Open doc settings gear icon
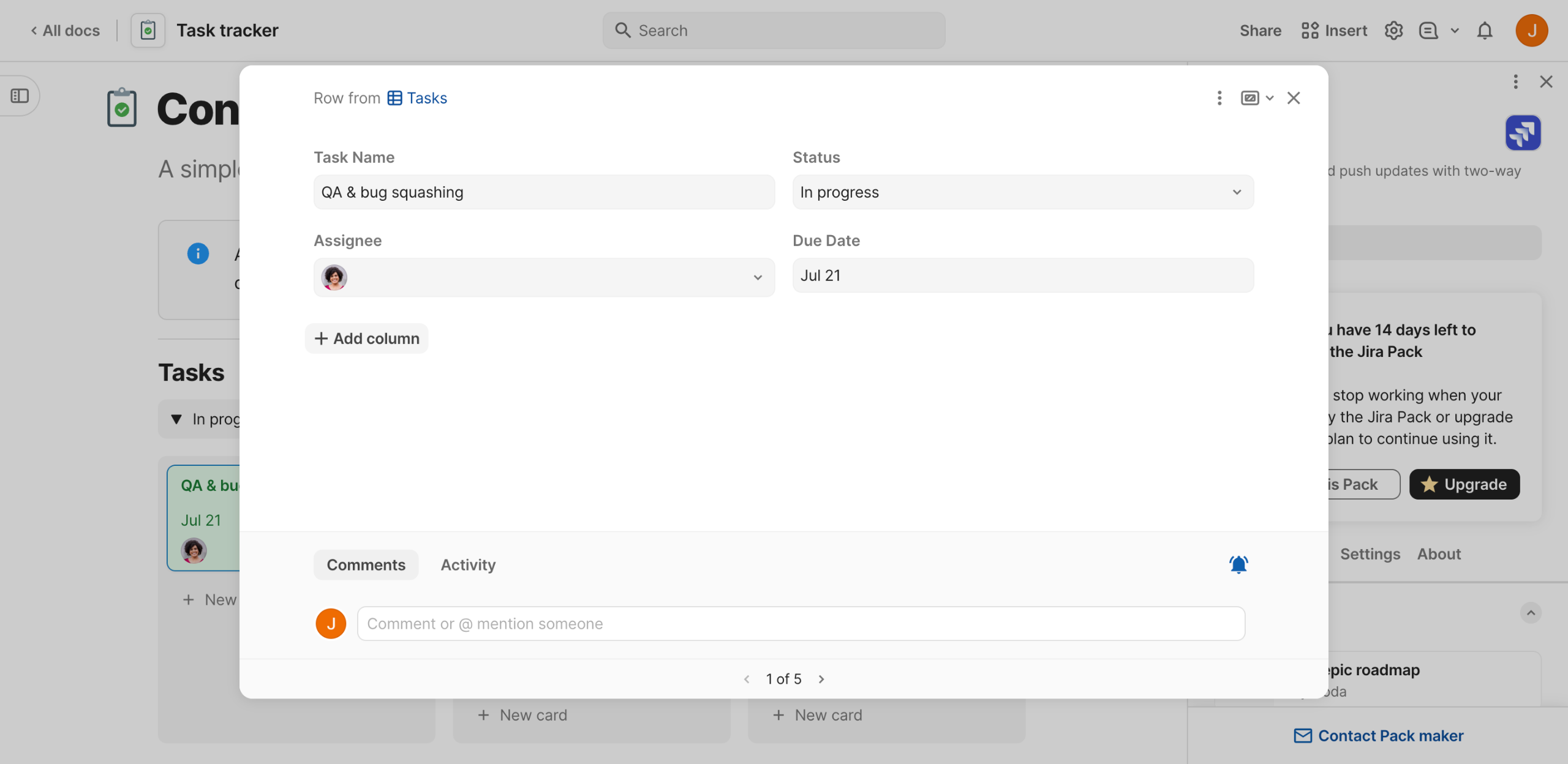 tap(1393, 31)
